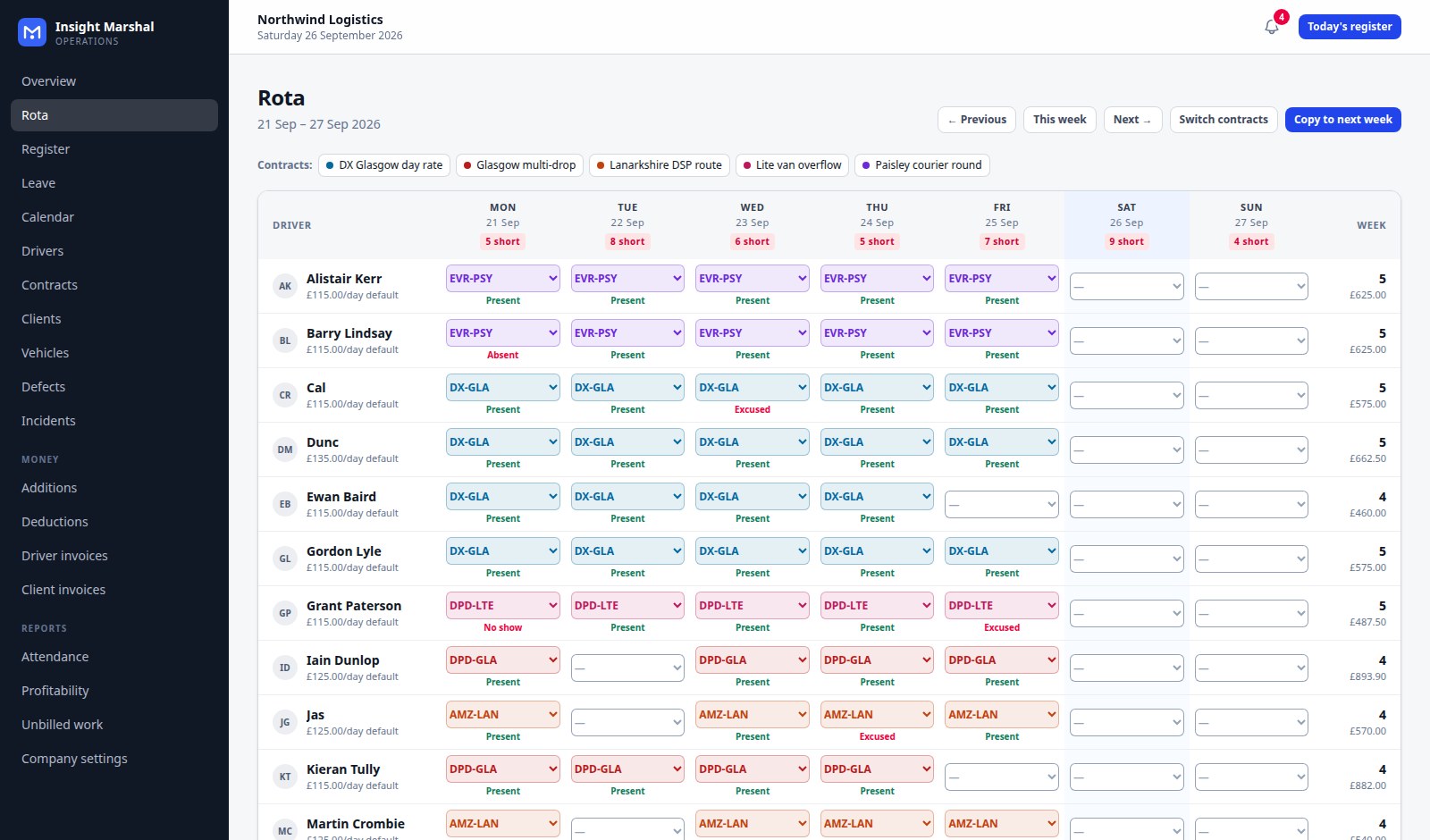
Task: Open Ewan Baird's Friday empty shift dropdown
Action: coord(1002,504)
